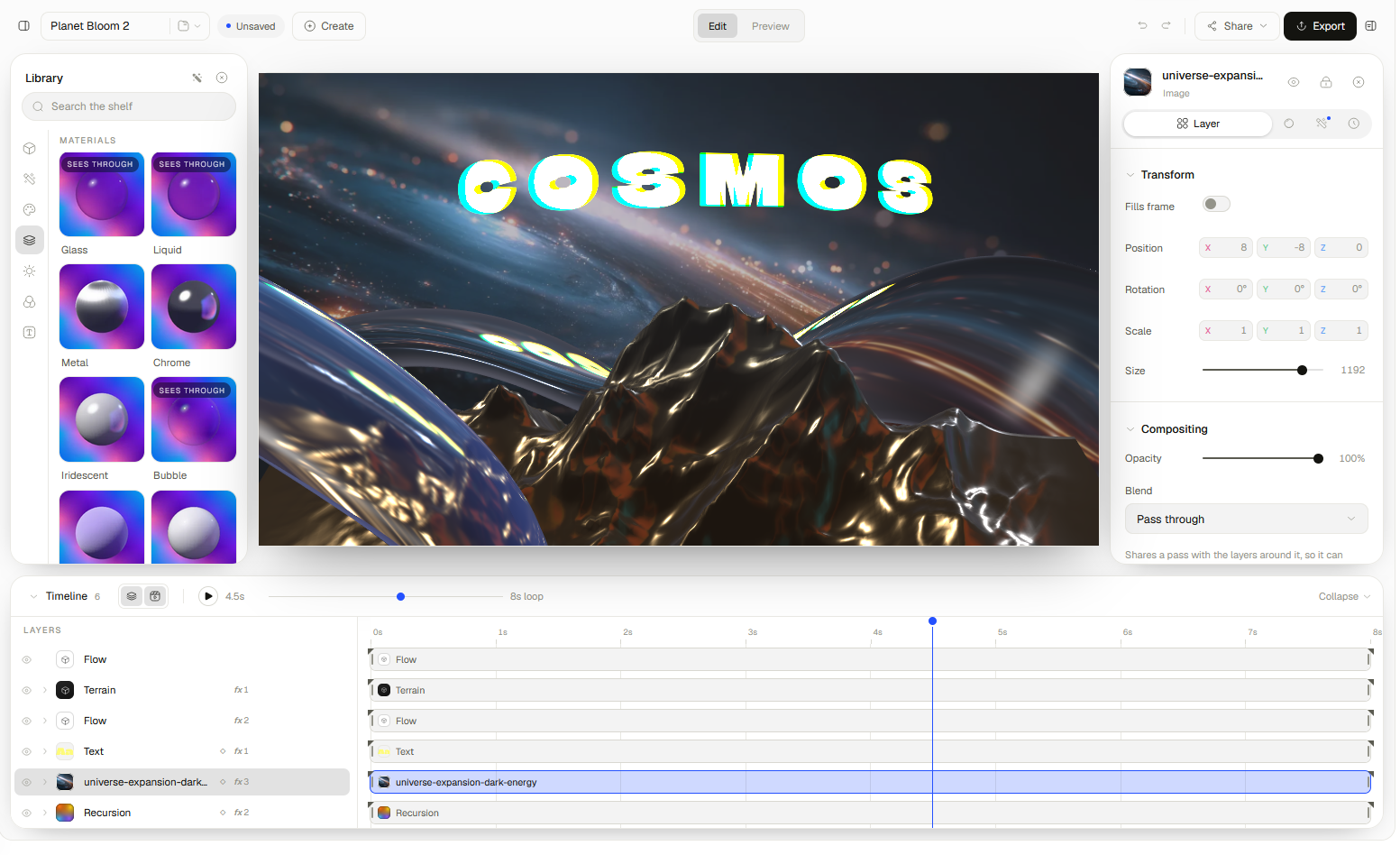
Task: Play the timeline animation
Action: click(x=208, y=597)
